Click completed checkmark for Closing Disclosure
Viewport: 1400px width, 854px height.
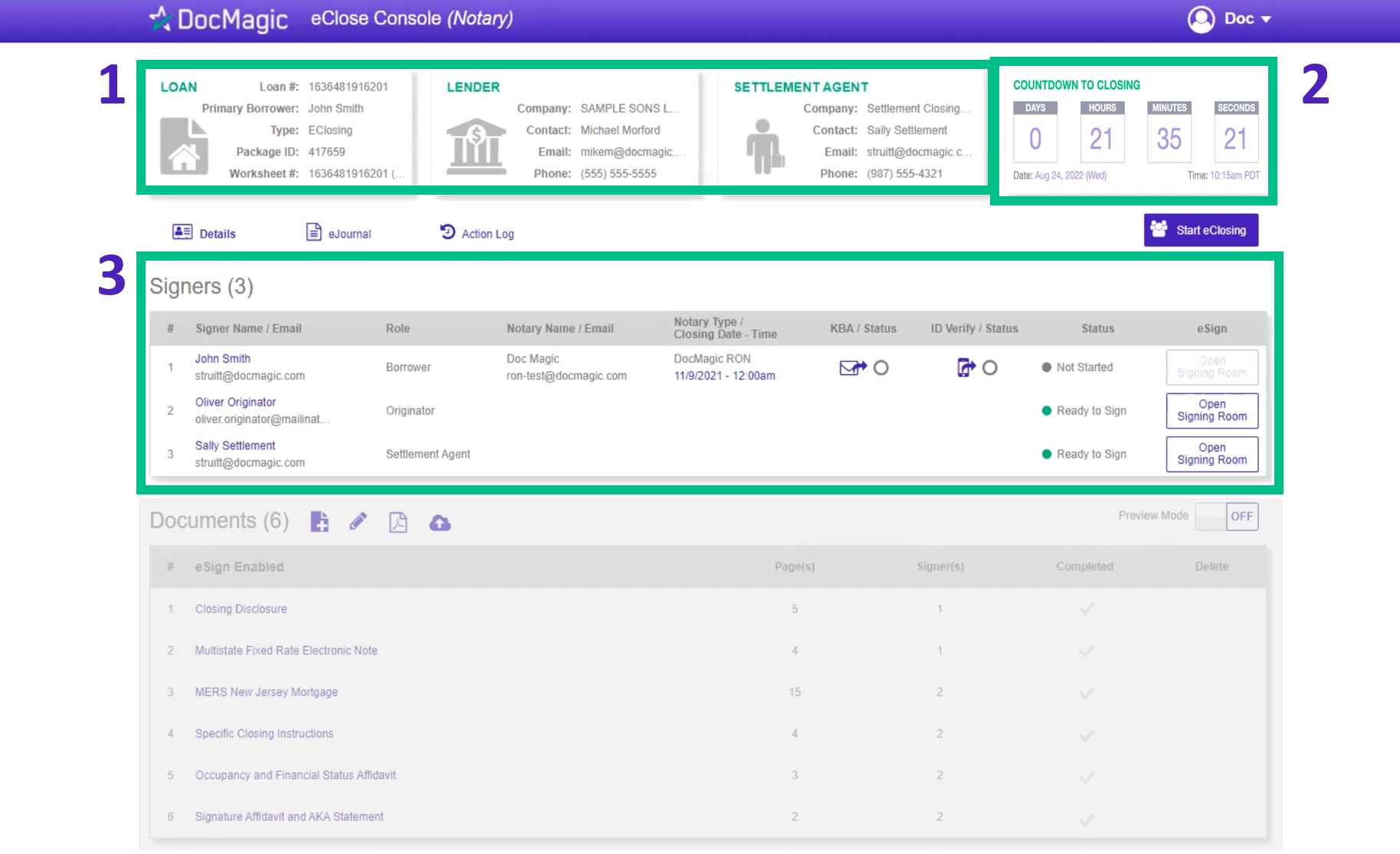click(x=1087, y=609)
